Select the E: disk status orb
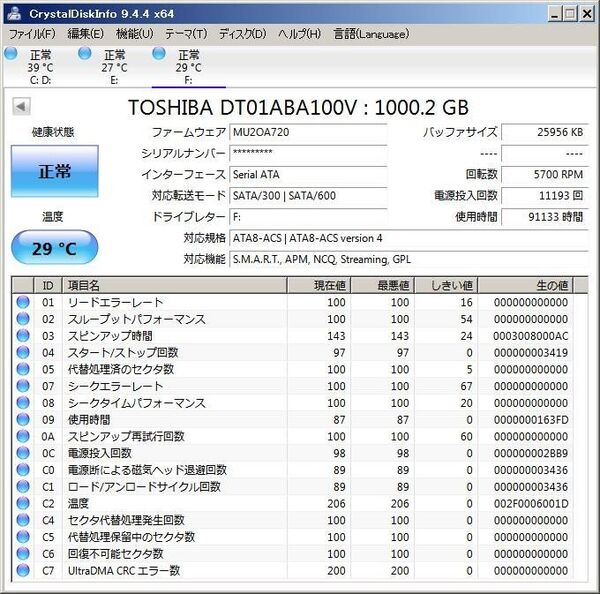Screen dimensions: 600x594 (x=85, y=54)
